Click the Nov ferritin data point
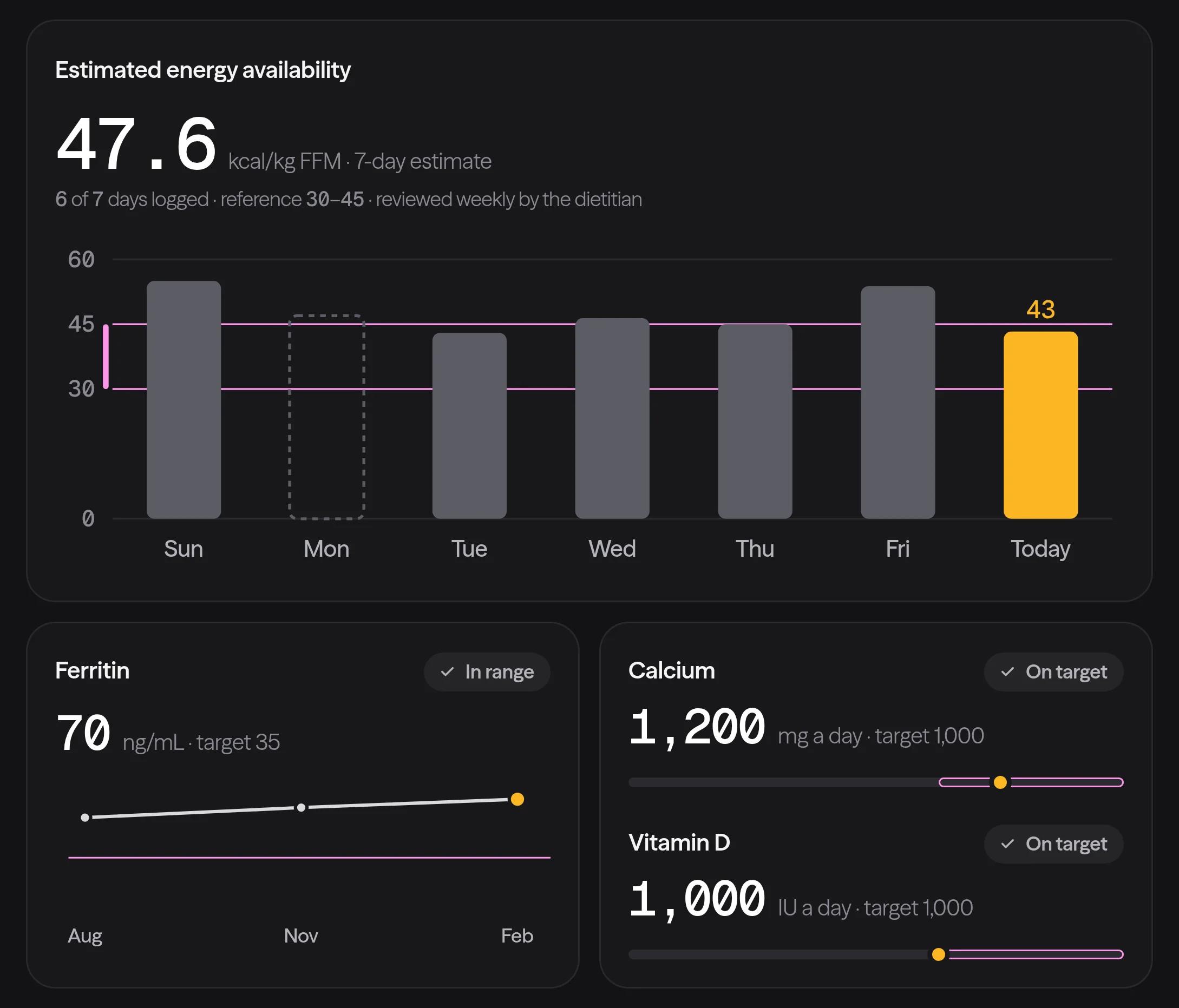 pyautogui.click(x=302, y=807)
